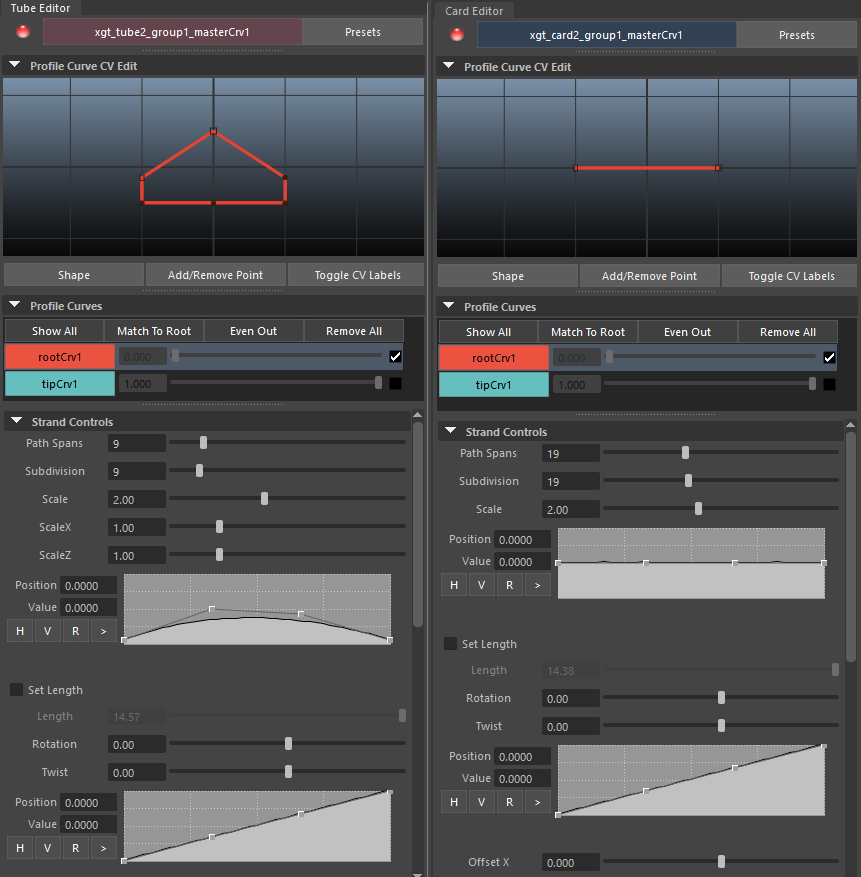Switch to the Tube Editor tab
This screenshot has width=861, height=877.
[41, 8]
